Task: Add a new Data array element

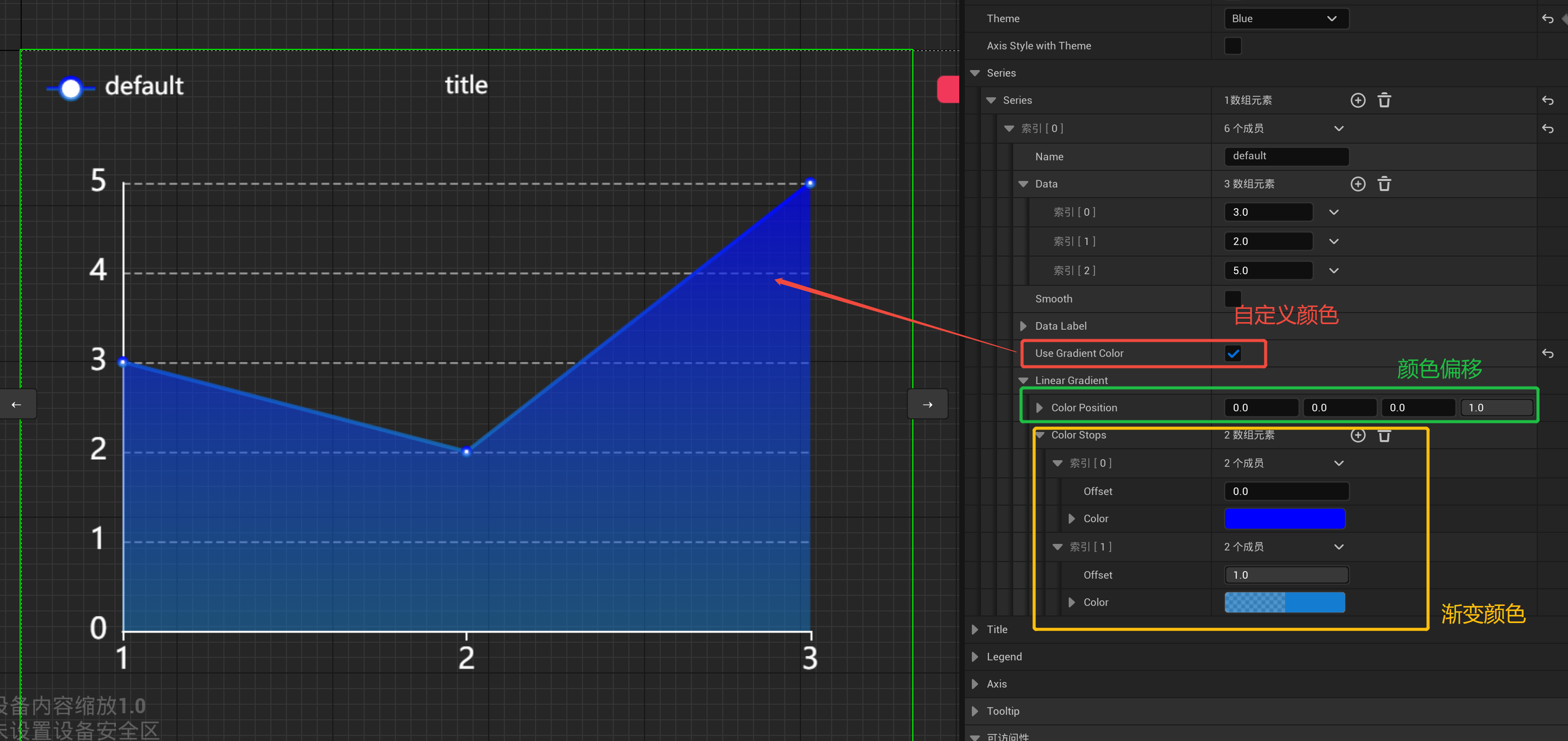Action: coord(1358,183)
